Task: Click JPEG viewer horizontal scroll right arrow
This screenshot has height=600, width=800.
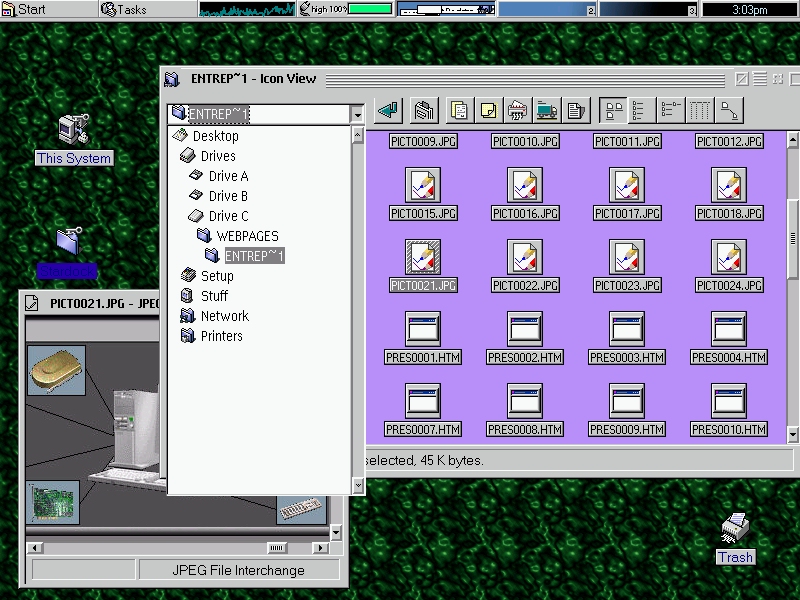Action: [x=320, y=548]
